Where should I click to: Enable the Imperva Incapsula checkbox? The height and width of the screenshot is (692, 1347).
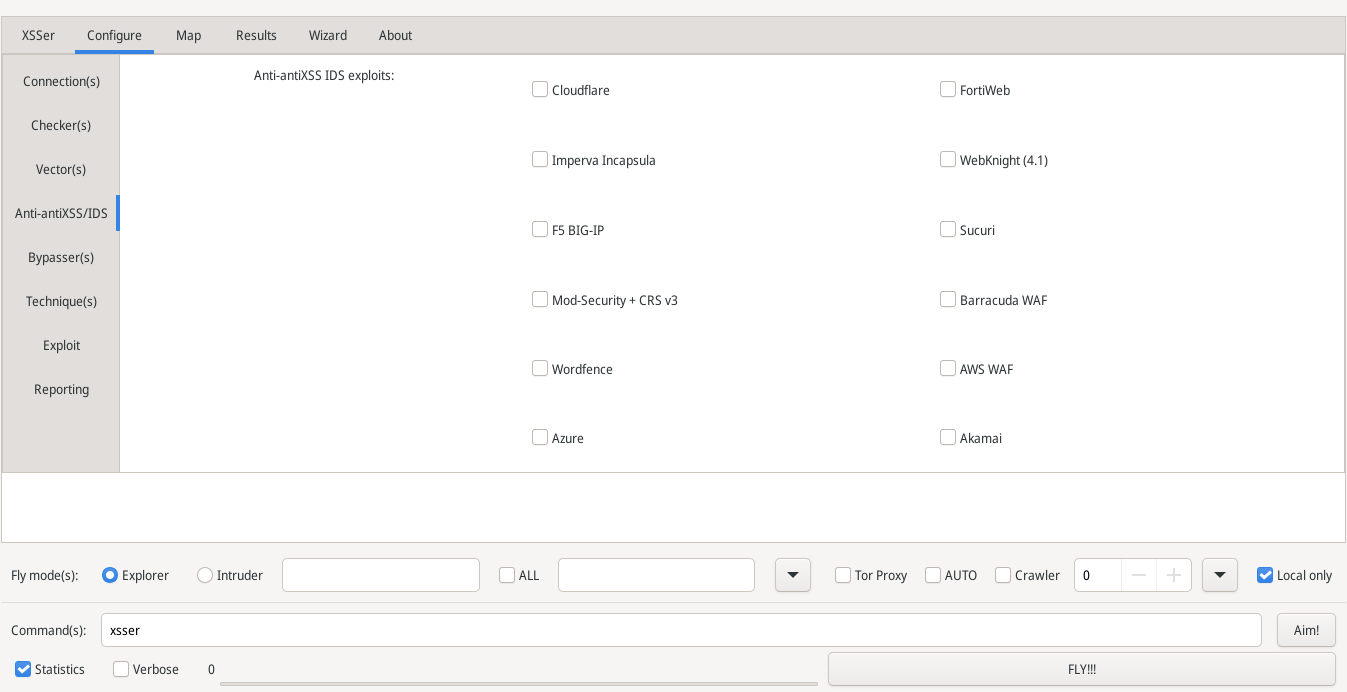540,159
